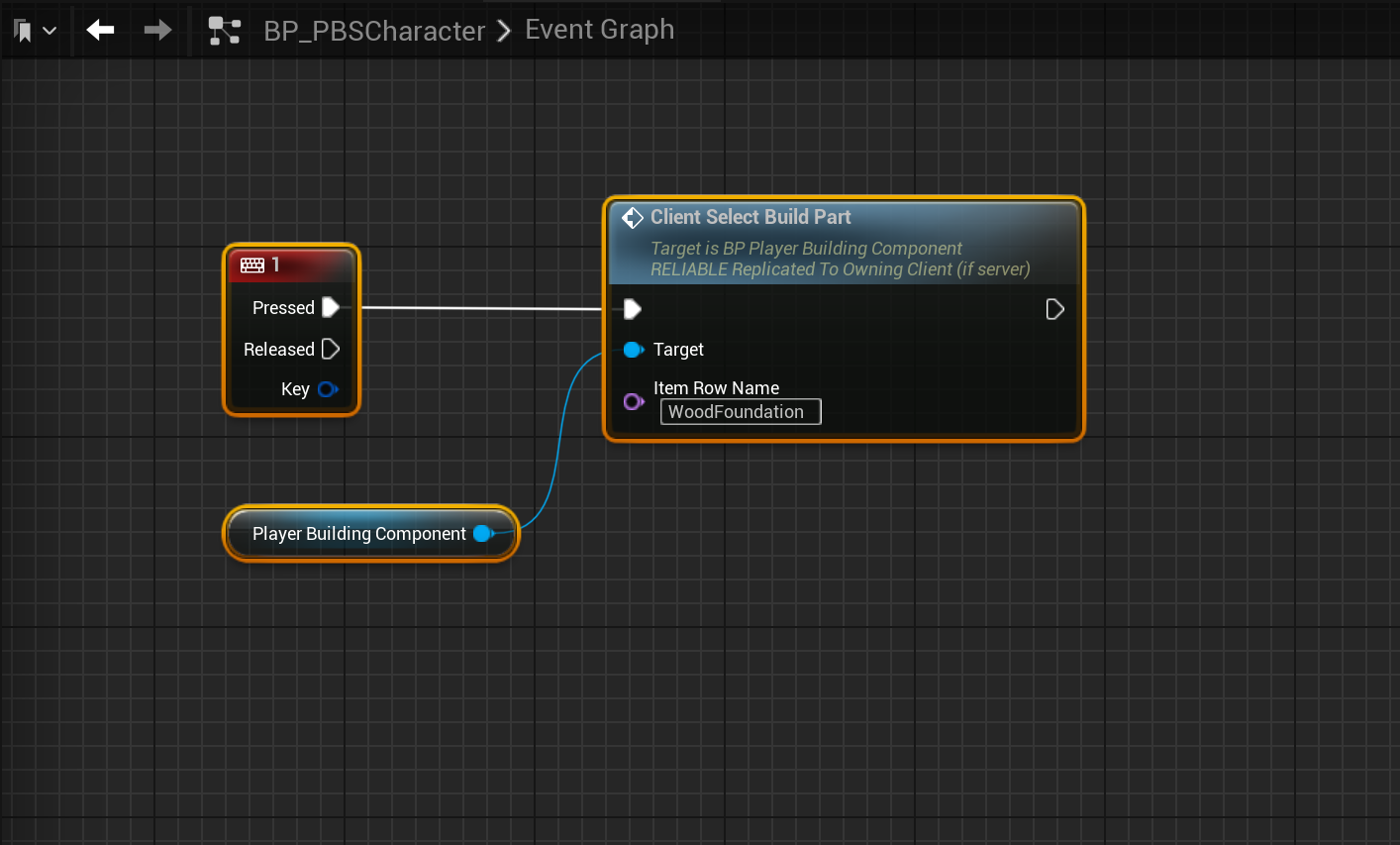Click the back navigation arrow
Screen dimensions: 1400x845
tap(100, 31)
